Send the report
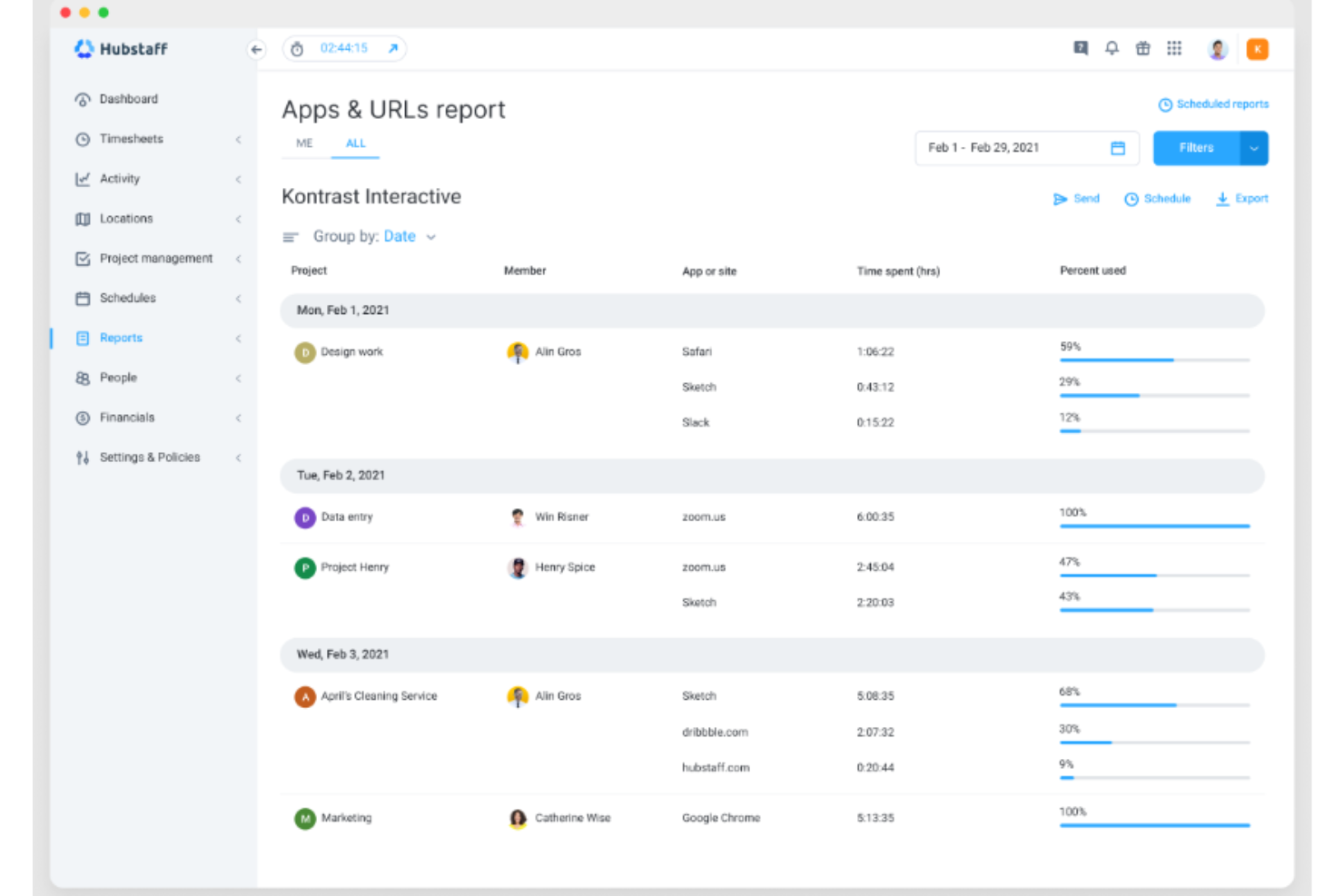This screenshot has height=896, width=1344. (x=1076, y=199)
